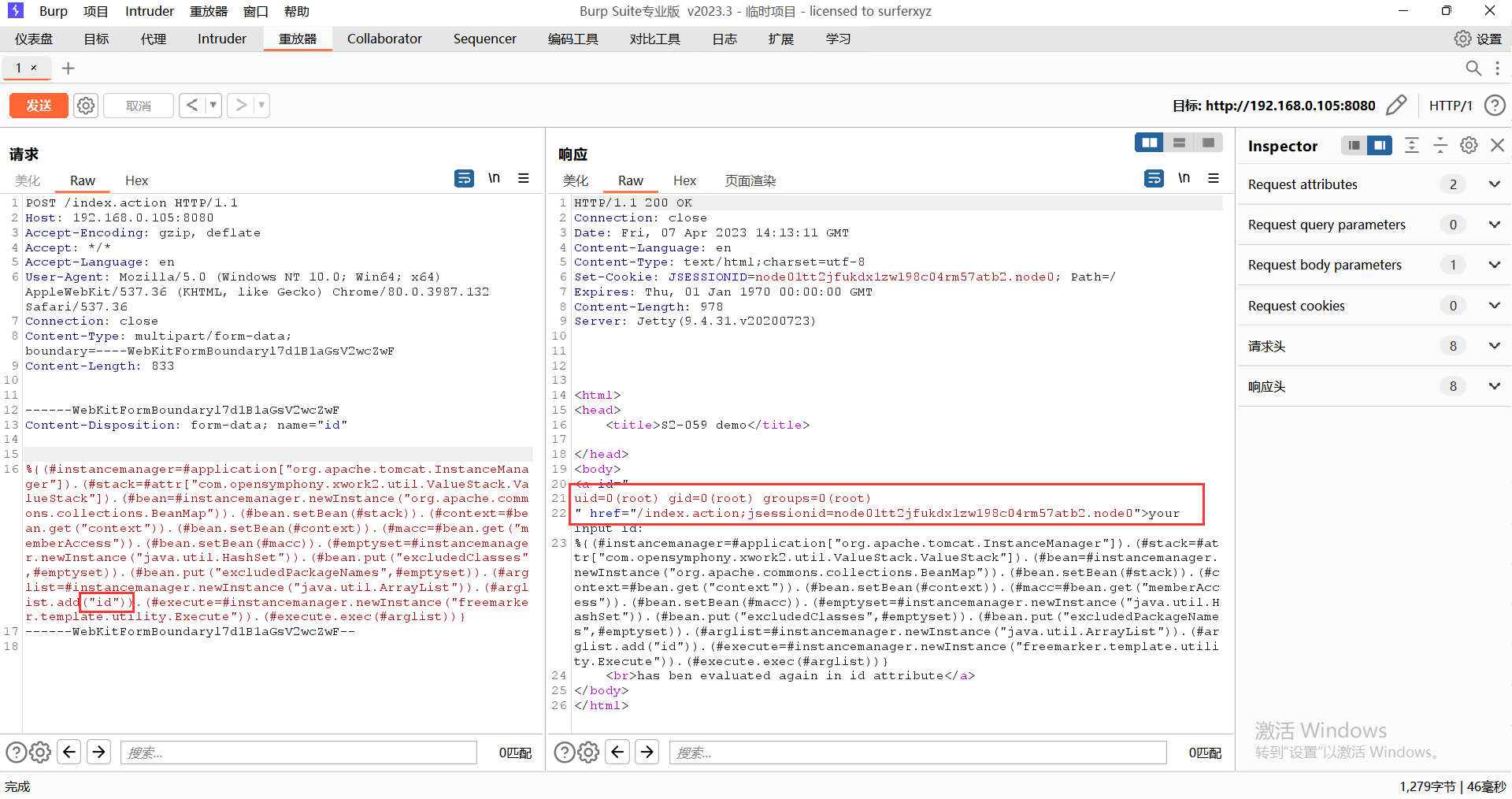Open request search help icon
Image resolution: width=1512 pixels, height=799 pixels.
pos(16,753)
